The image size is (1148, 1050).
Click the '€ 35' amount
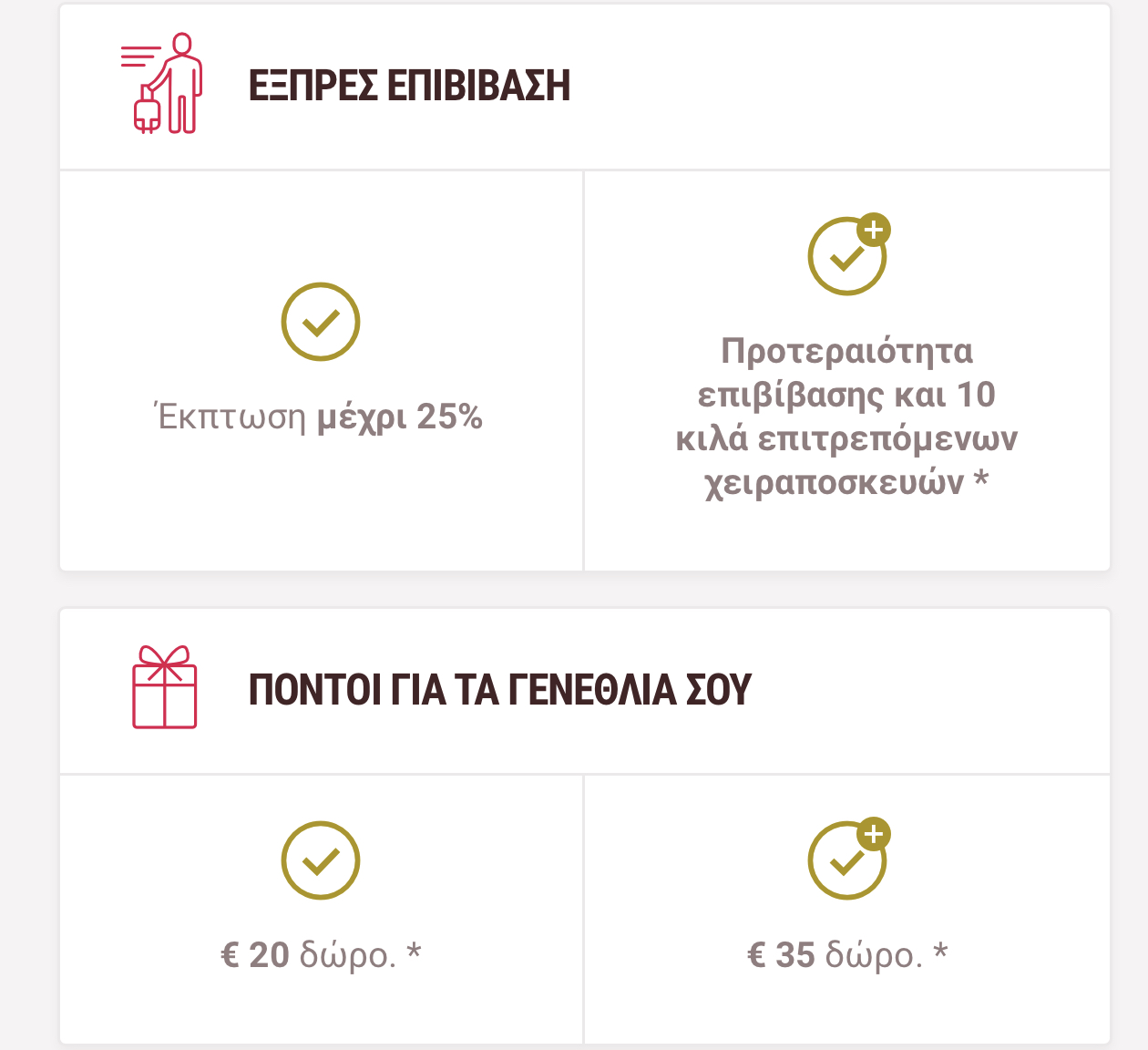point(781,955)
